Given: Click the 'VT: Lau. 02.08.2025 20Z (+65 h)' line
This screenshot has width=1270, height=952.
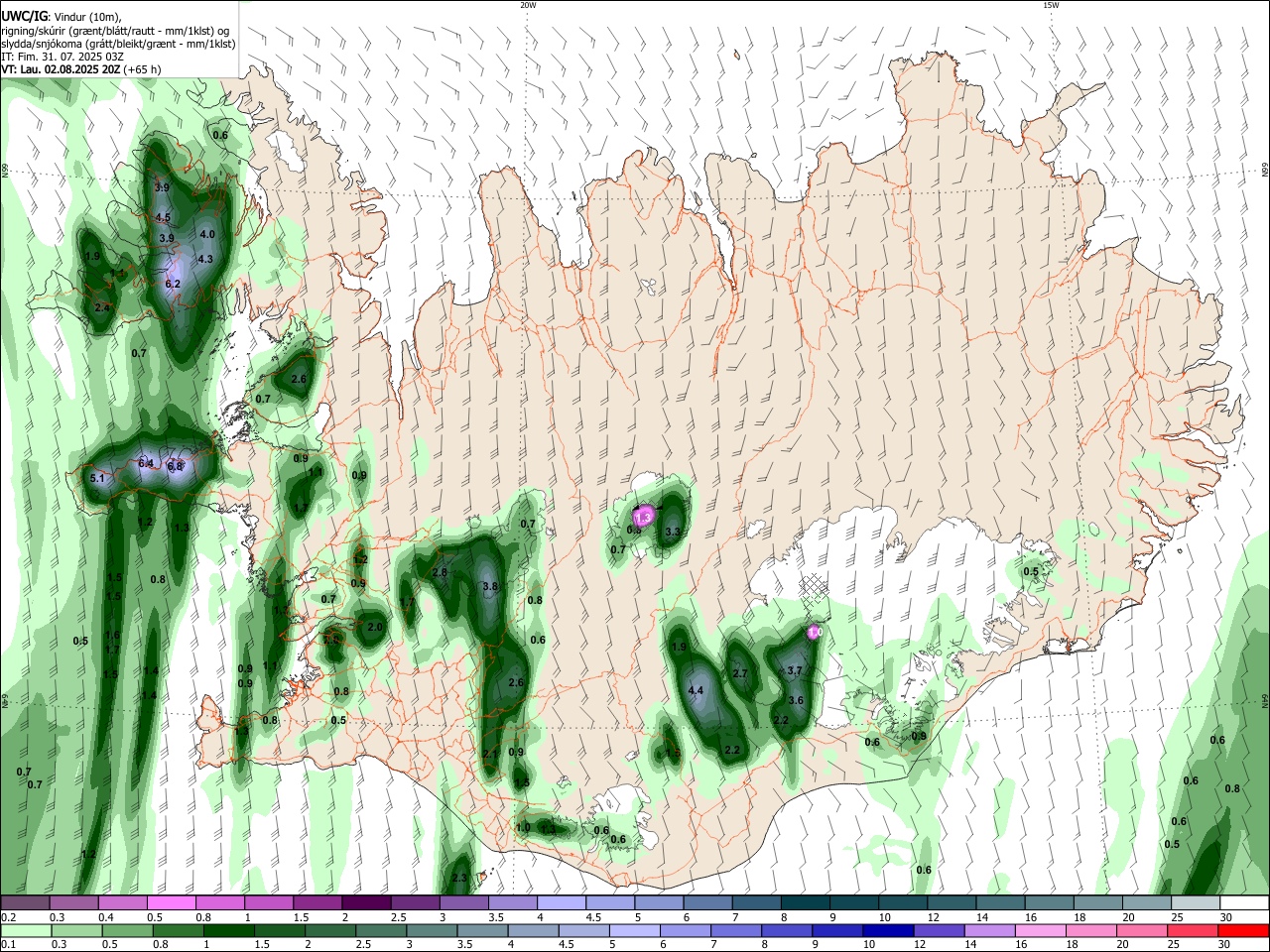Looking at the screenshot, I should tap(81, 69).
